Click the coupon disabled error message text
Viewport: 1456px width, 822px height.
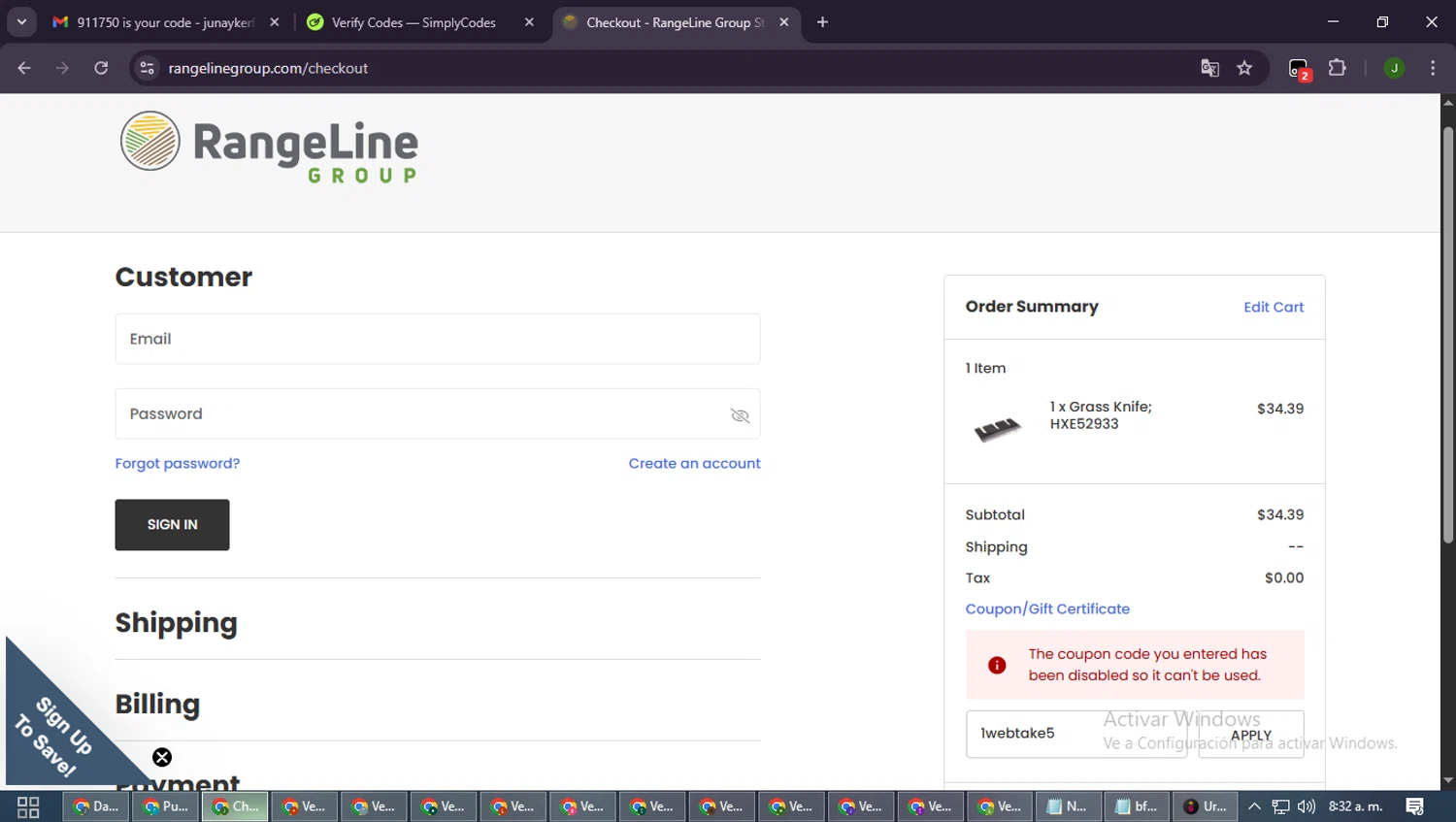tap(1147, 665)
